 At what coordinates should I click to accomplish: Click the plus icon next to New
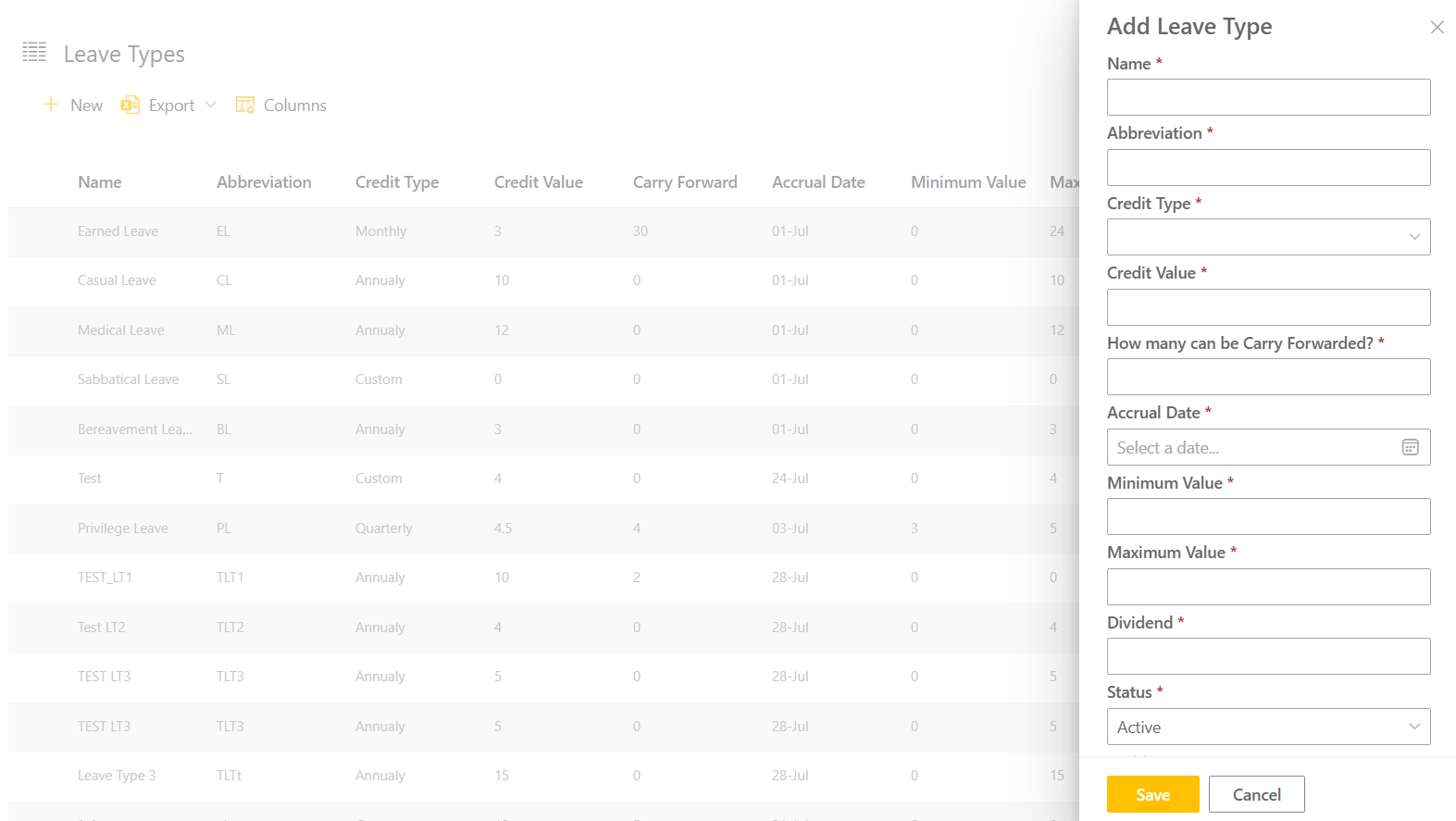(51, 105)
